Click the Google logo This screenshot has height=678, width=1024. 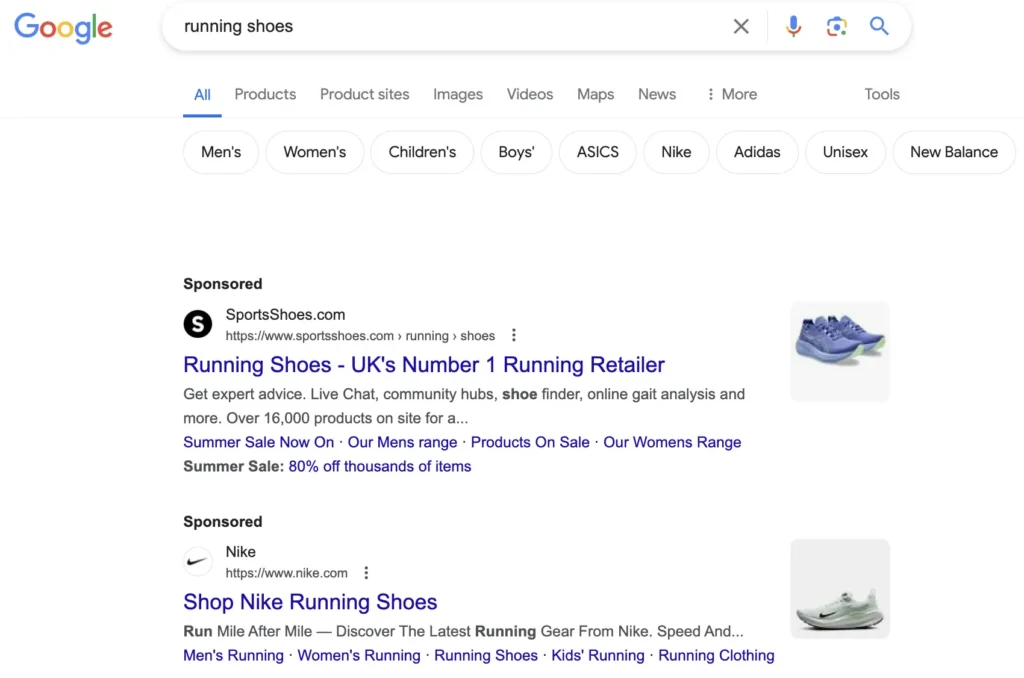tap(63, 27)
